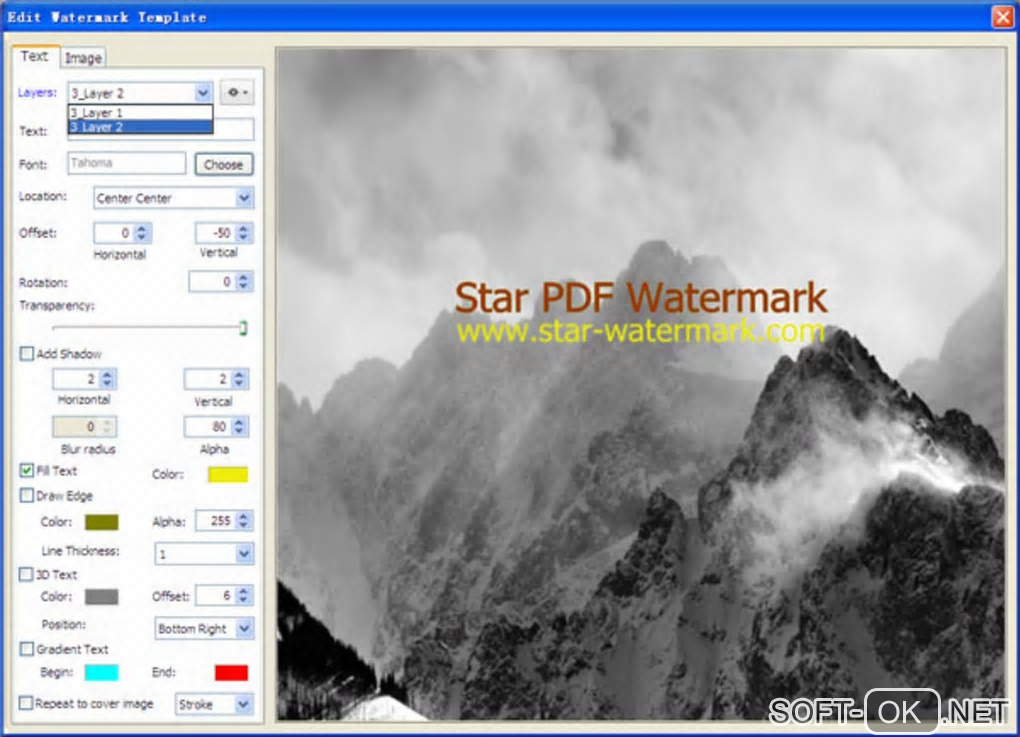Screen dimensions: 1020x737
Task: Switch to the Text tab
Action: click(x=34, y=56)
